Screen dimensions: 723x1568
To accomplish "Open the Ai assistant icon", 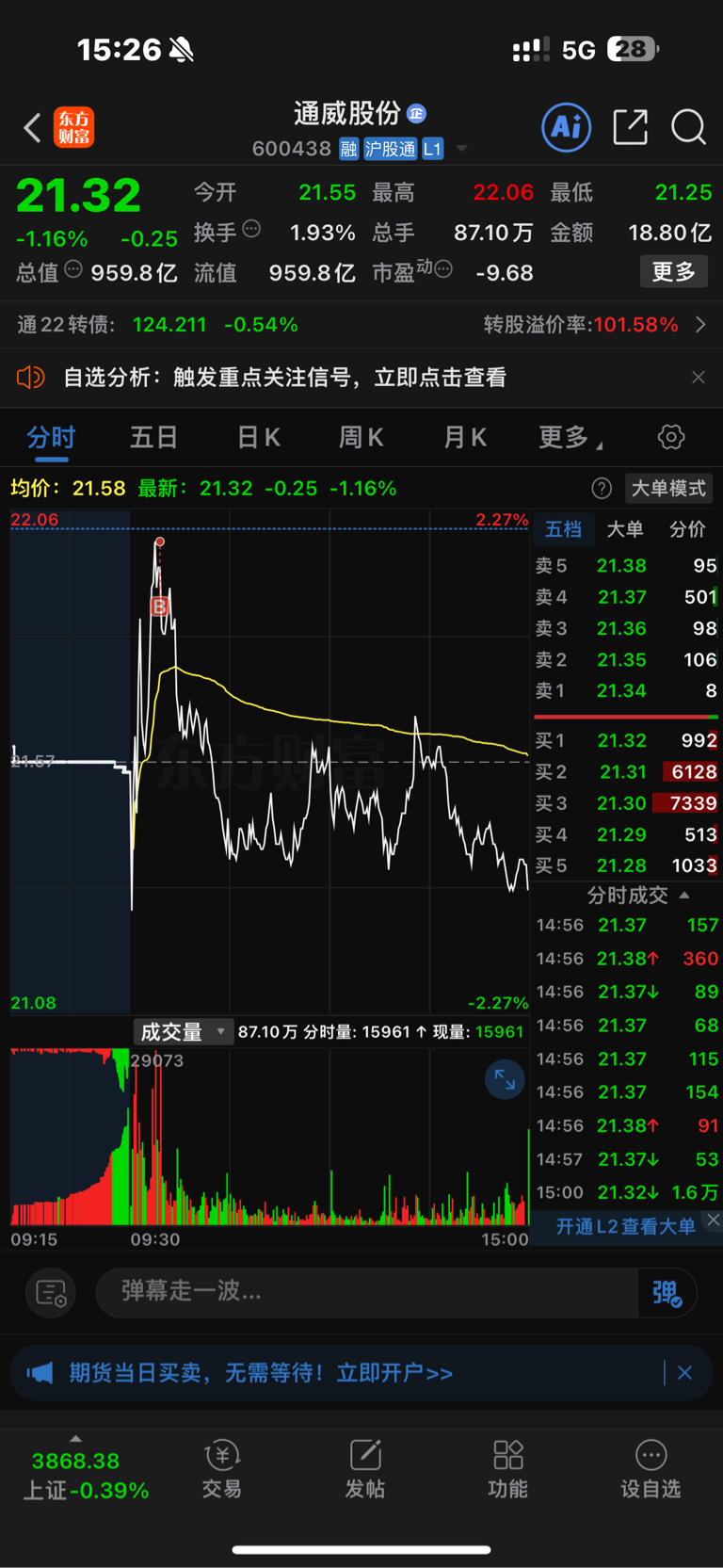I will 567,126.
